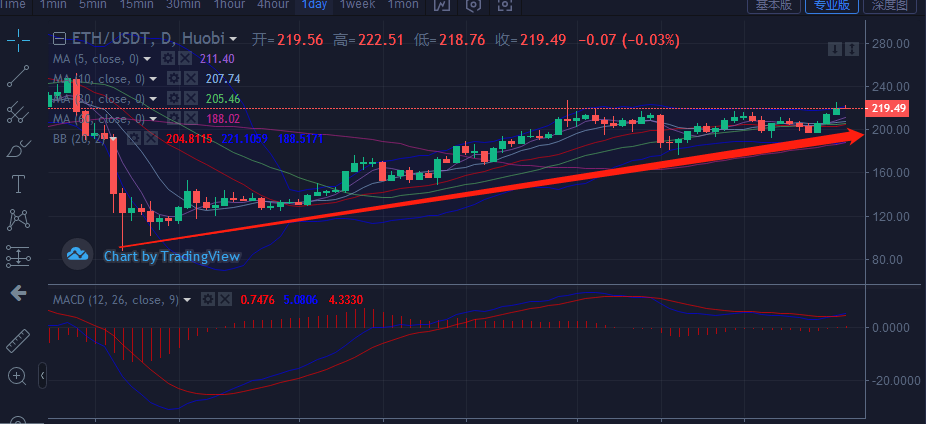
Task: Switch to the 1week interval
Action: pyautogui.click(x=357, y=5)
